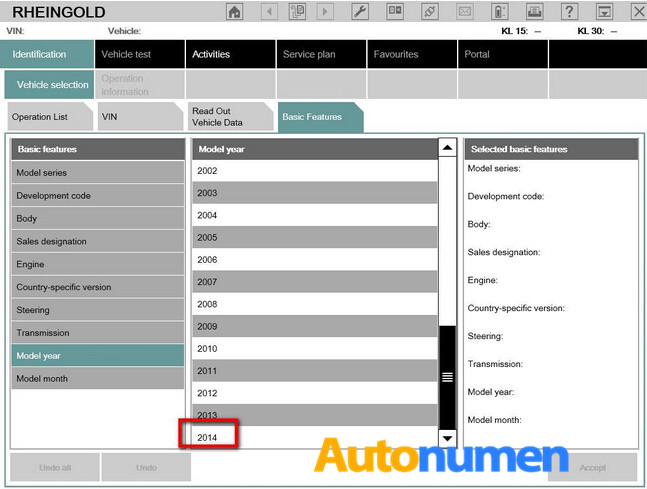
Task: Open the documents overview icon
Action: point(297,12)
